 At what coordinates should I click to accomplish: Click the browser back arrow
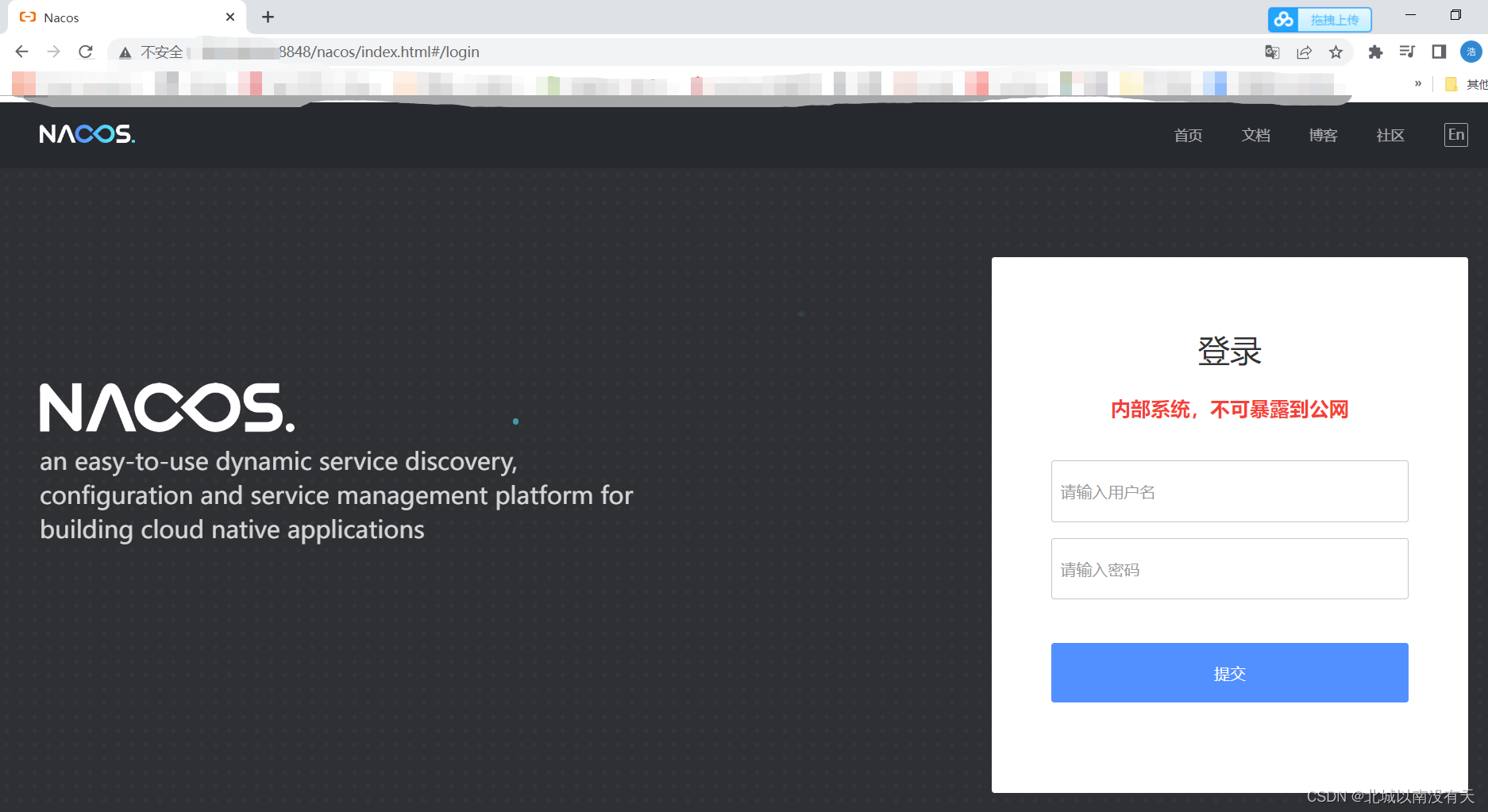coord(21,52)
